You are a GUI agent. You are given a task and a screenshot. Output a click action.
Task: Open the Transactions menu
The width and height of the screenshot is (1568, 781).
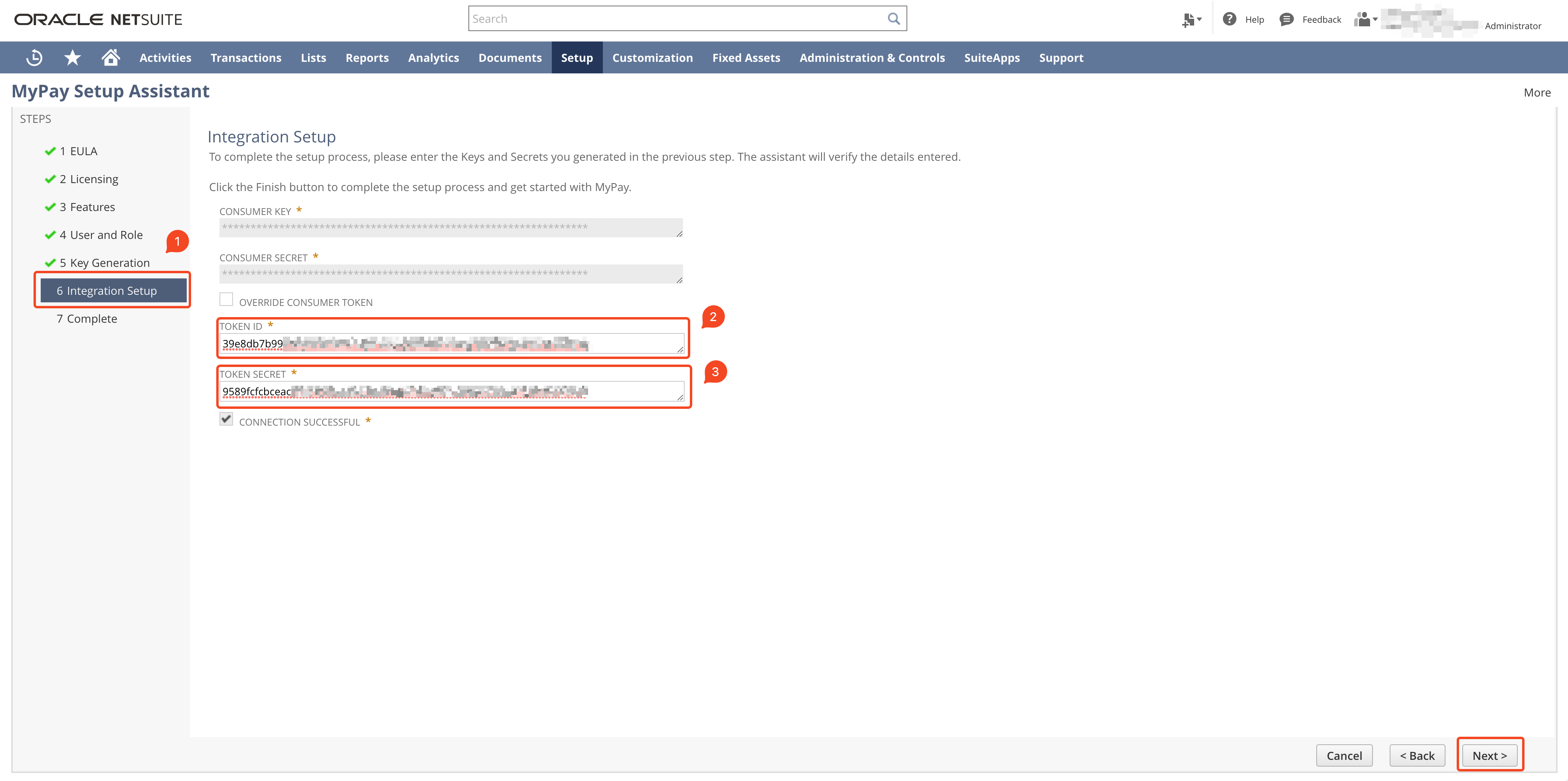pyautogui.click(x=246, y=57)
